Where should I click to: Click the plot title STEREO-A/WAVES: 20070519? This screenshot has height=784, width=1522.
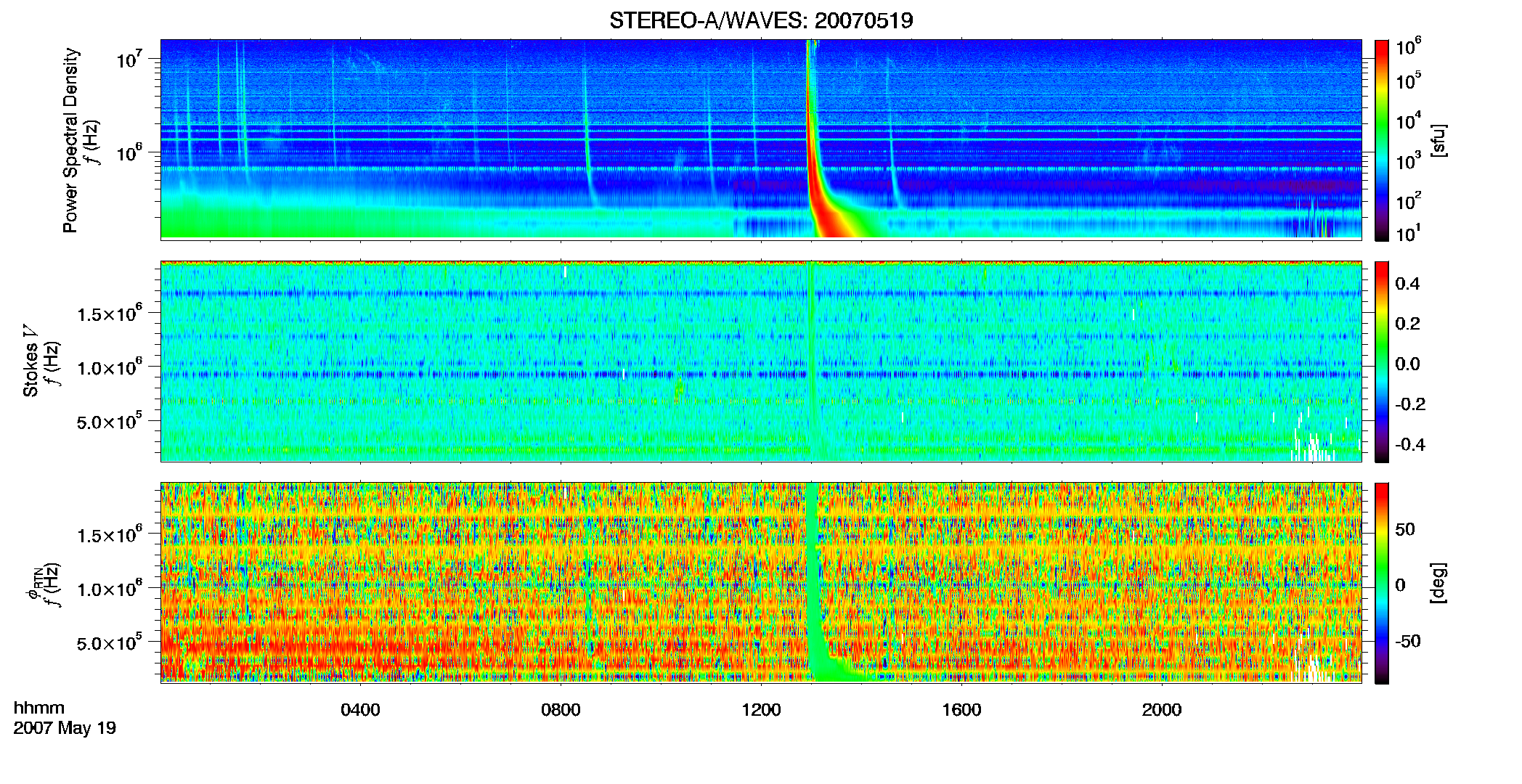click(x=761, y=20)
